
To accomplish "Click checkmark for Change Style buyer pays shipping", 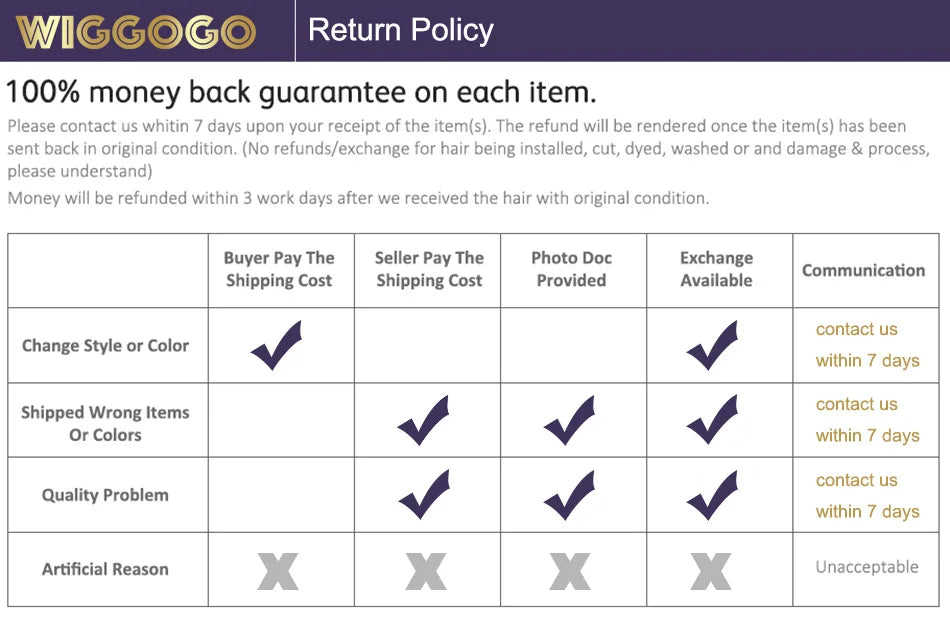I will point(276,346).
